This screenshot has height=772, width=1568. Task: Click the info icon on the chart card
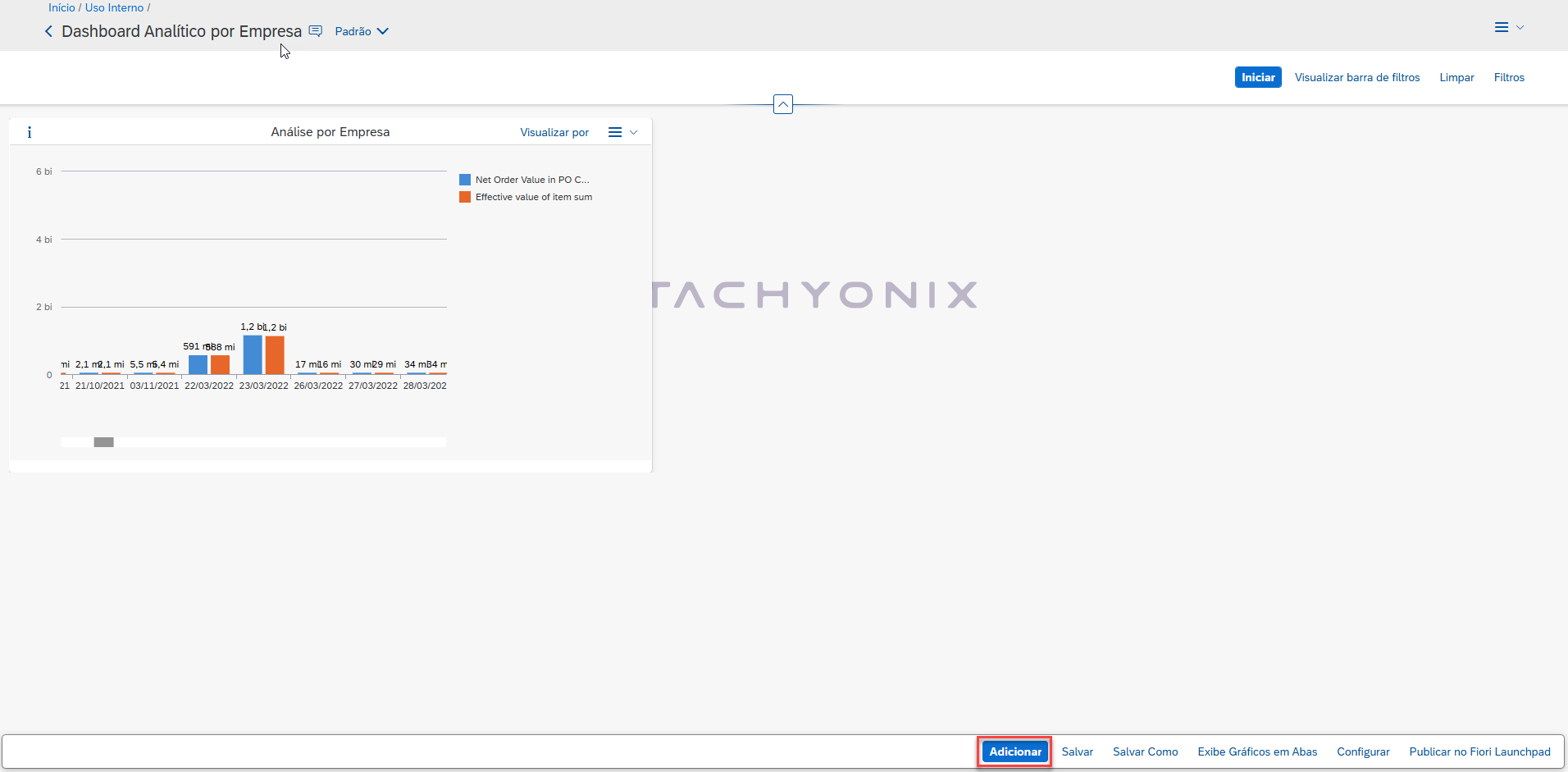(30, 132)
